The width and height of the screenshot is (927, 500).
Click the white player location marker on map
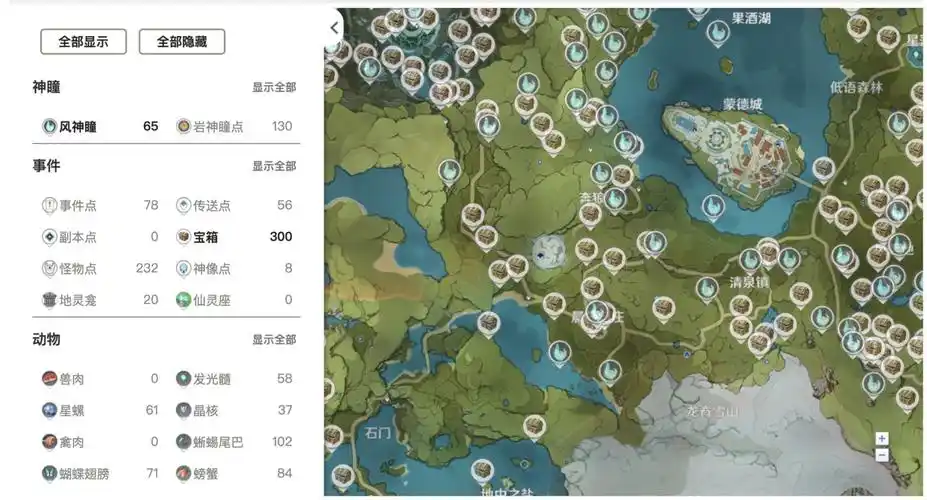(547, 253)
